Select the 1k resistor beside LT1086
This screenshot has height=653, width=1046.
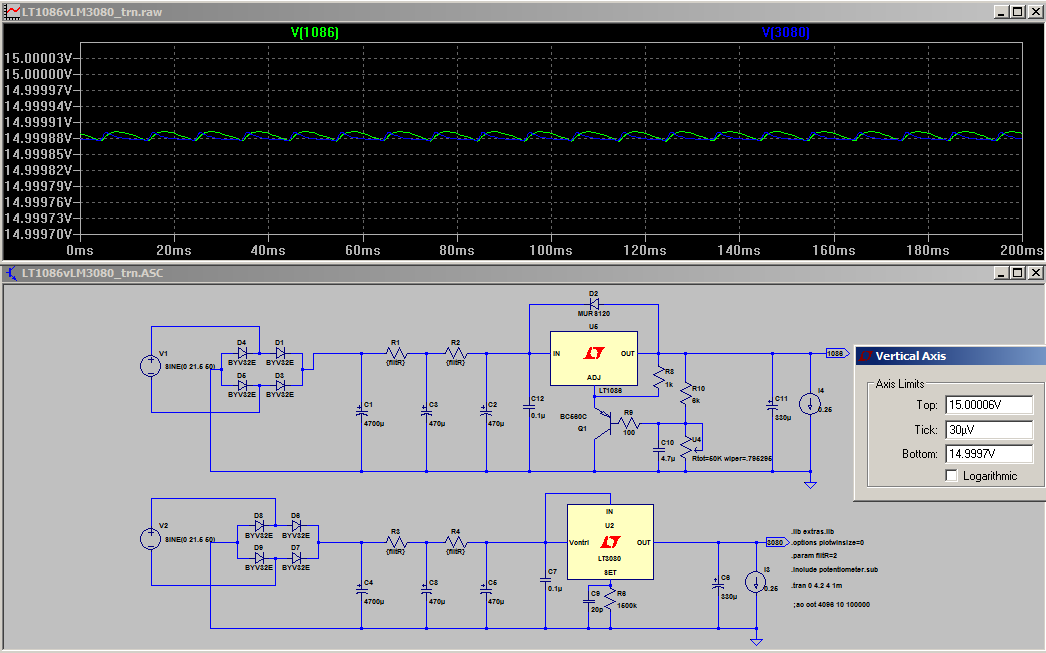click(x=658, y=378)
